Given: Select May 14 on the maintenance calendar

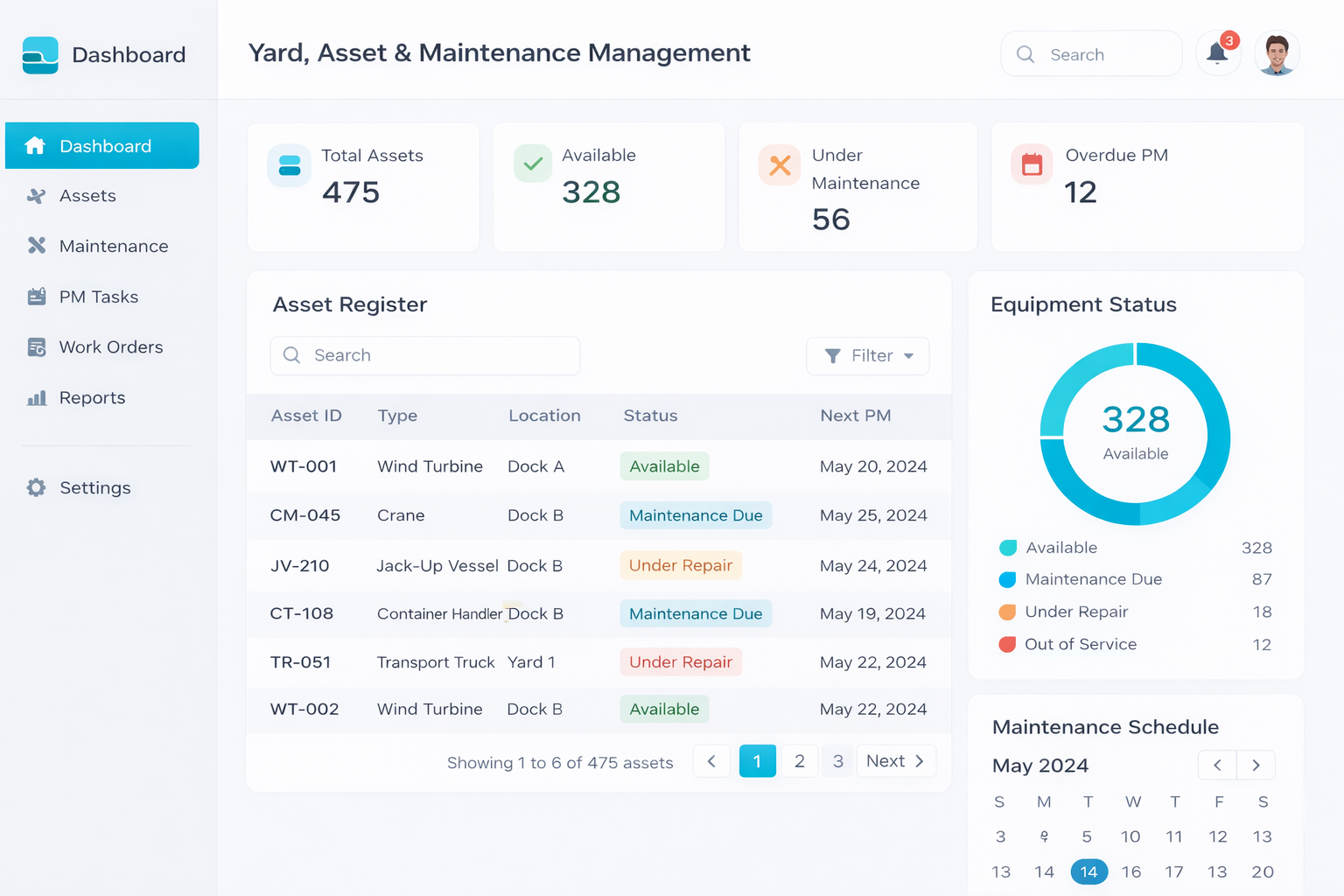Looking at the screenshot, I should (x=1088, y=871).
